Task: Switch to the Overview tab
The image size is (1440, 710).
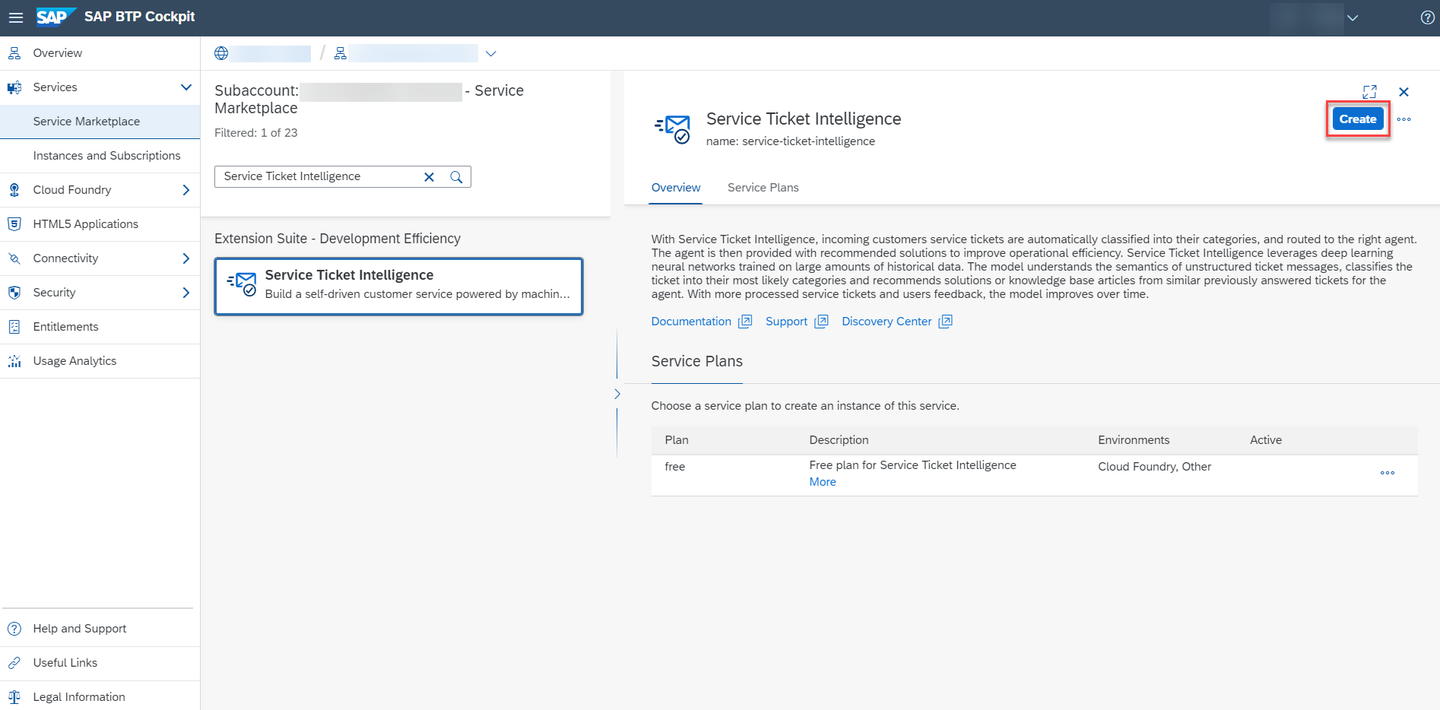Action: click(676, 188)
